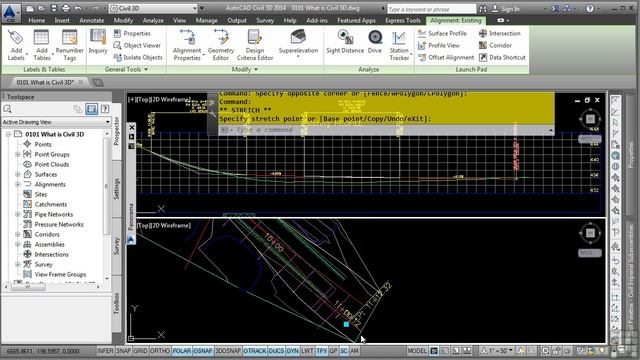Toggle DYN dynamic input

coord(292,351)
